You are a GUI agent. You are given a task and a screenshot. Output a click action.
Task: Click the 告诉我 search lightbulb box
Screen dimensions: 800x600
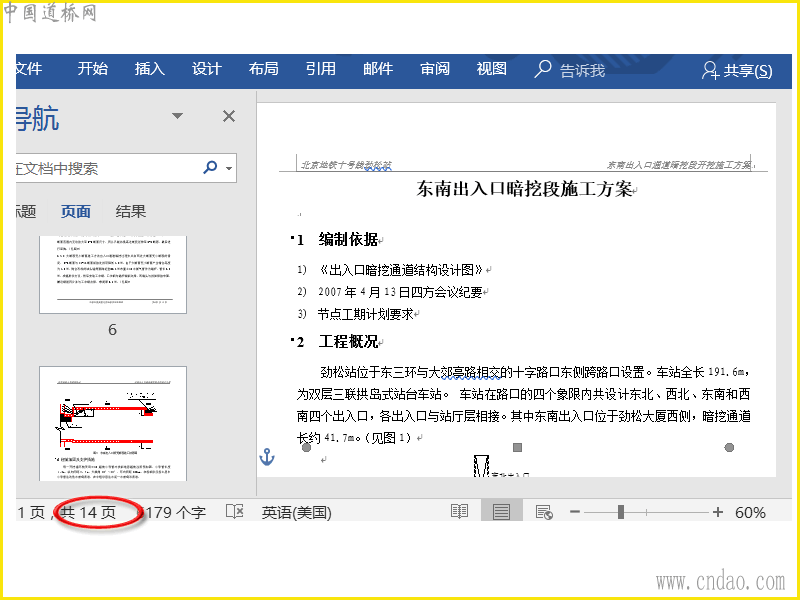(569, 70)
